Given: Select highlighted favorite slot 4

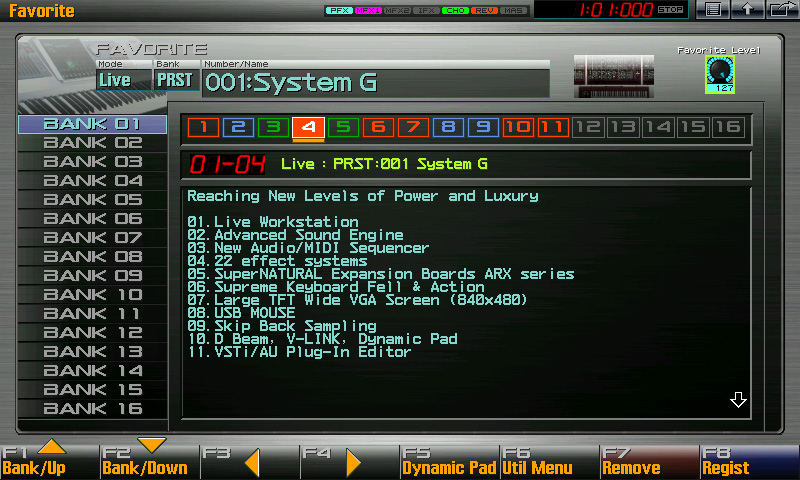Looking at the screenshot, I should click(308, 127).
